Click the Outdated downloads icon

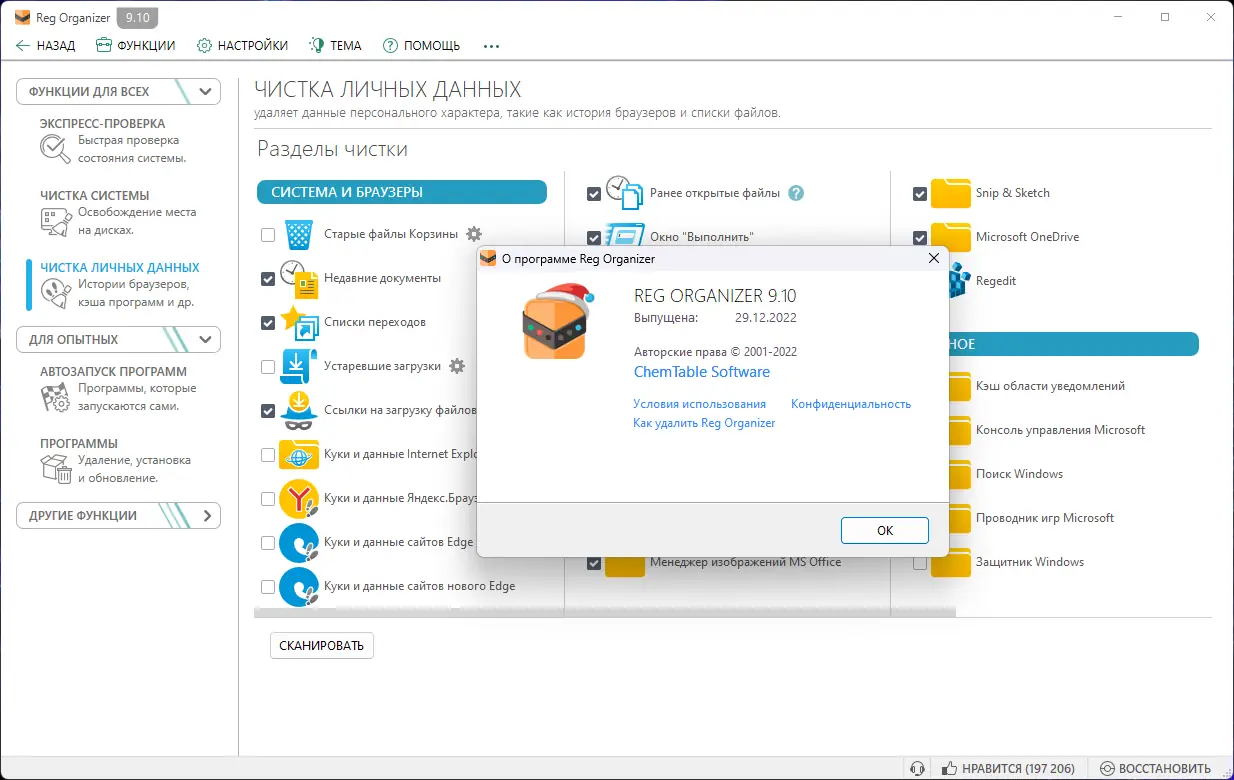click(x=299, y=367)
